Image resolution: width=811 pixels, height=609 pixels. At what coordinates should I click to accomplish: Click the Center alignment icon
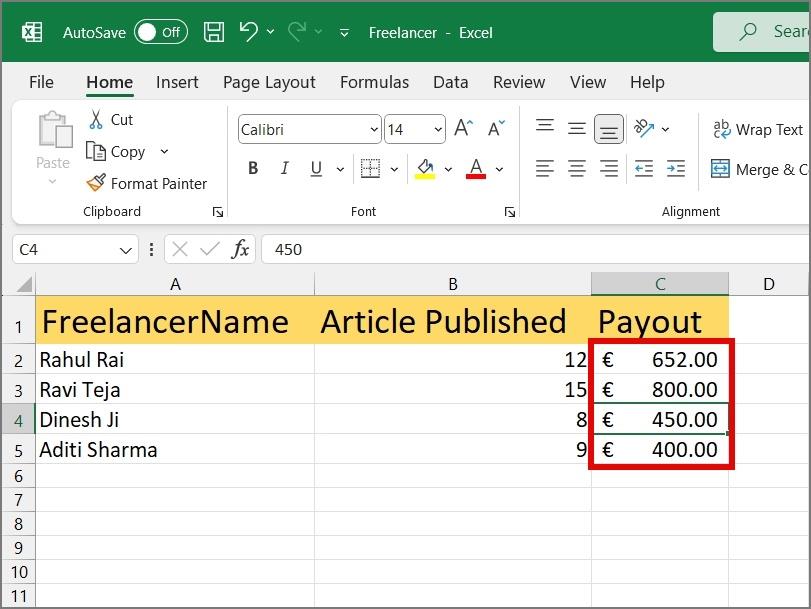(577, 168)
